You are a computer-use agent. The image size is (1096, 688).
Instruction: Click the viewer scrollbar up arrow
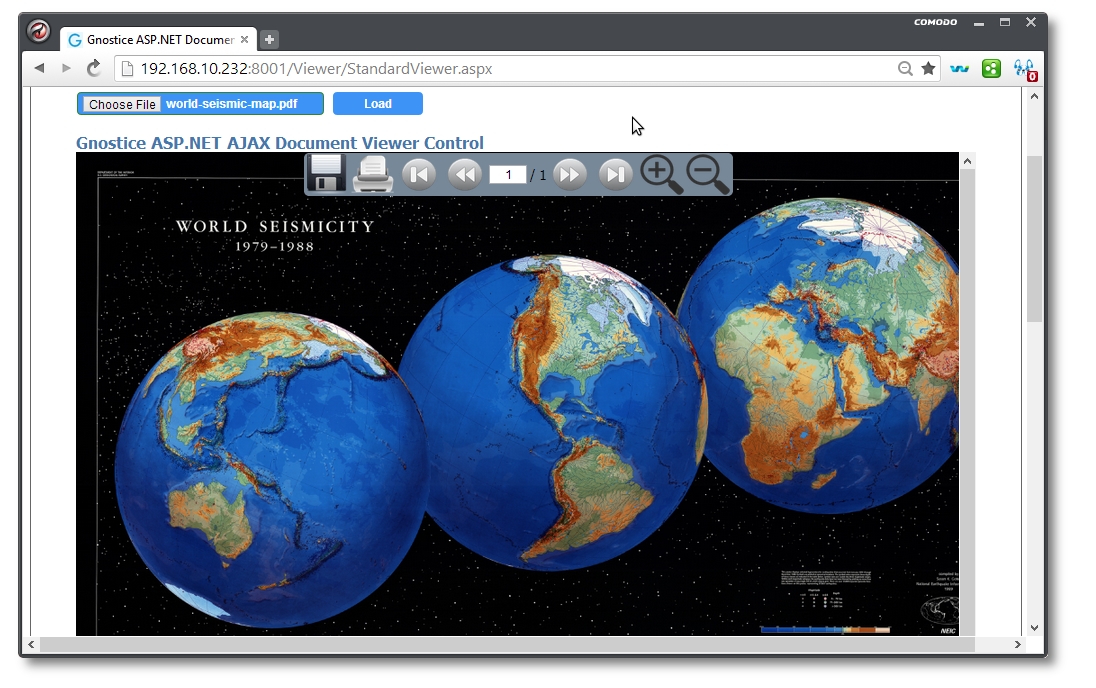pos(967,162)
